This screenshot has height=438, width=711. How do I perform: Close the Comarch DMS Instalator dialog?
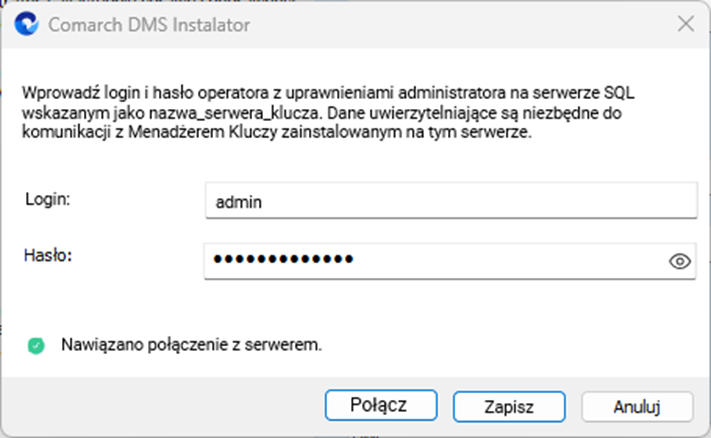(686, 24)
